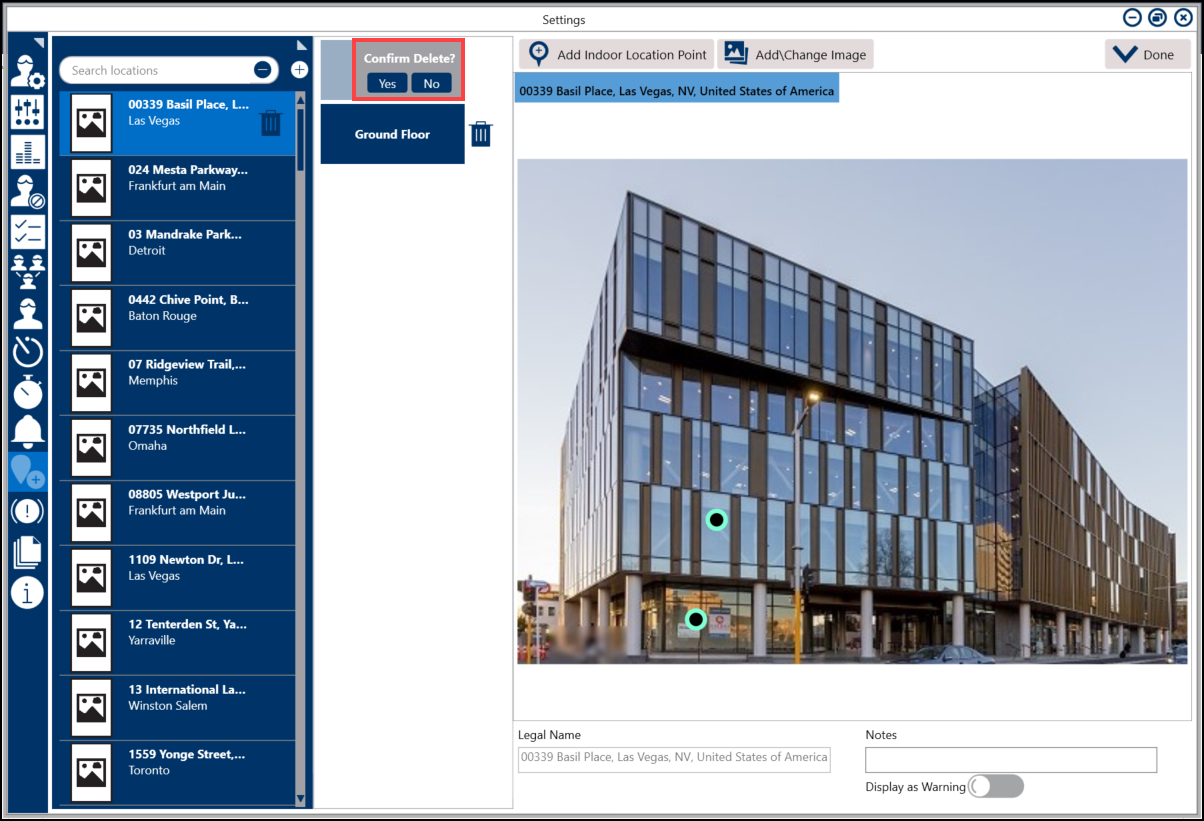This screenshot has height=821, width=1204.
Task: Click the upper indoor location point marker
Action: [x=716, y=520]
